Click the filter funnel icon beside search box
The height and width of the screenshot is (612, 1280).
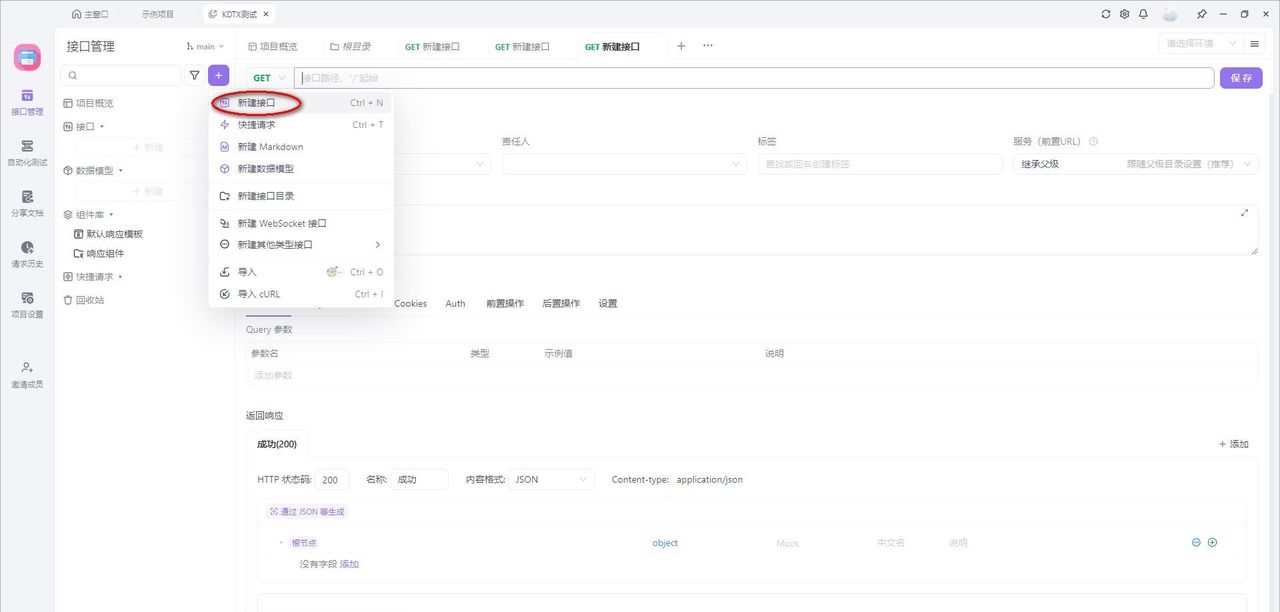(x=194, y=75)
